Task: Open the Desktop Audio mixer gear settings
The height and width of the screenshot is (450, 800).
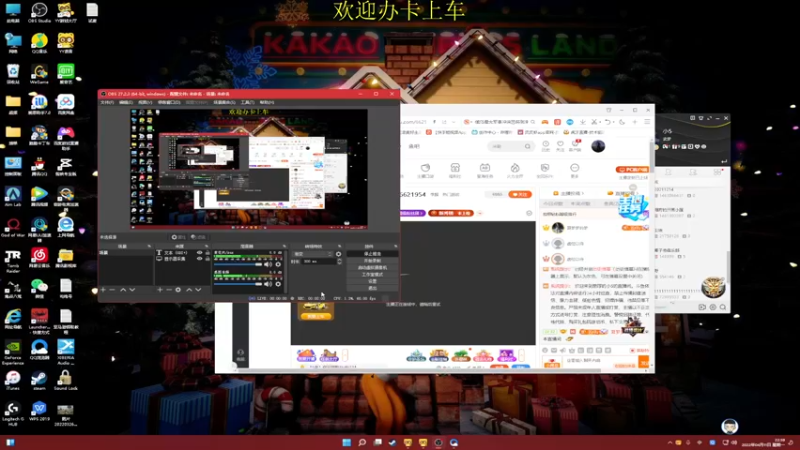Action: coord(278,284)
